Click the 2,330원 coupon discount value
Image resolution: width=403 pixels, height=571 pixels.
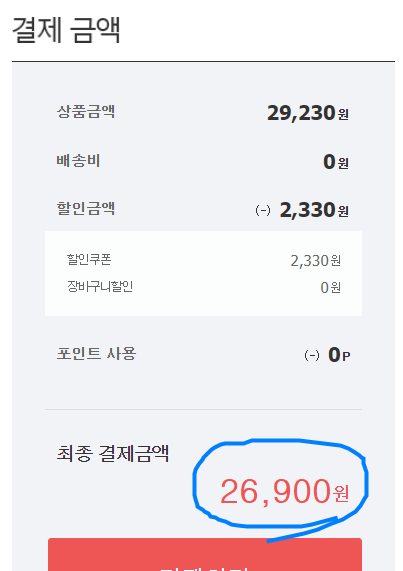pyautogui.click(x=316, y=261)
